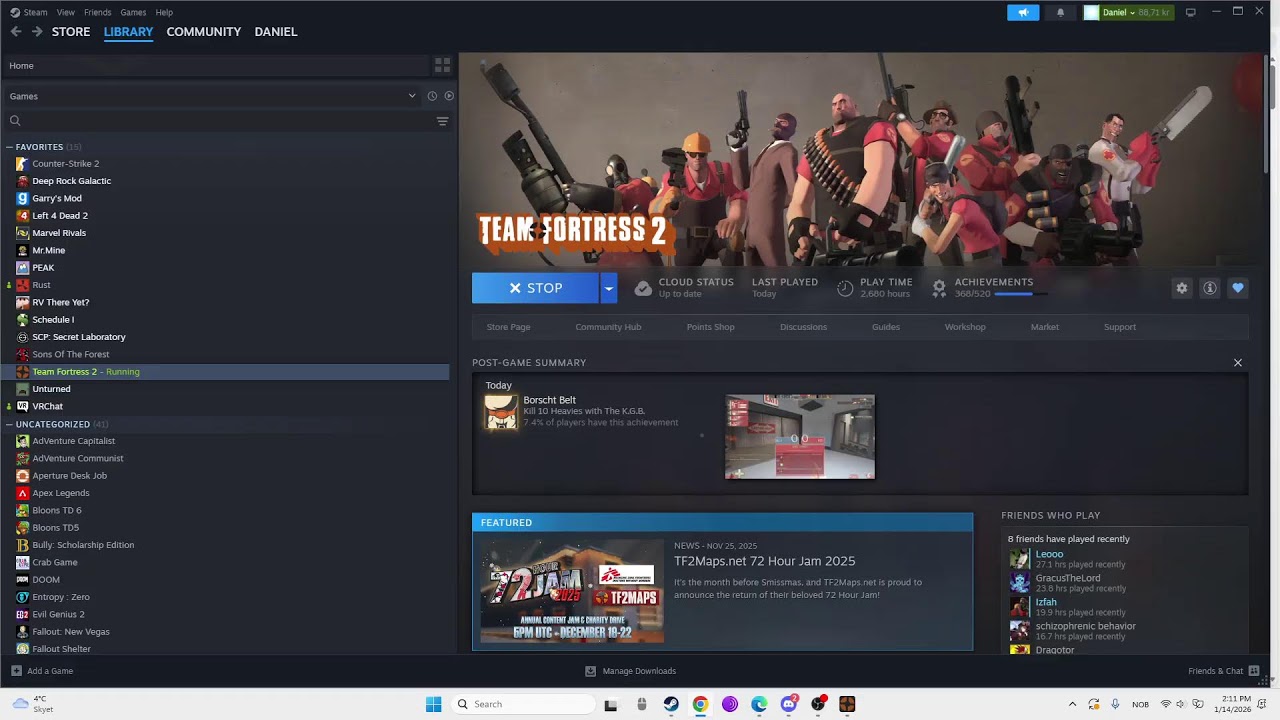Click the Add a Game plus icon

(16, 671)
